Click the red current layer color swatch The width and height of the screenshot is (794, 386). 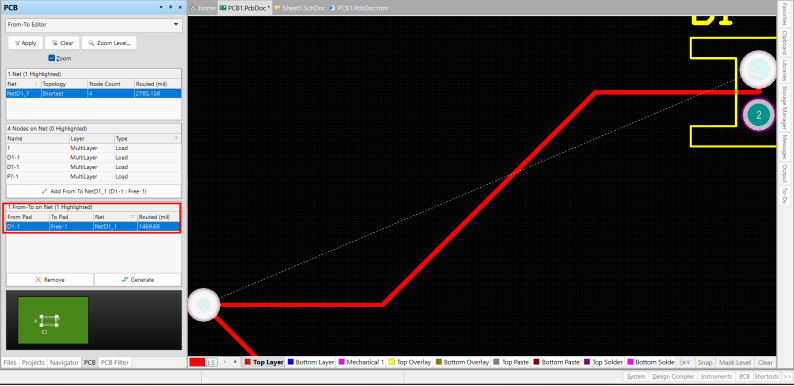tap(197, 362)
